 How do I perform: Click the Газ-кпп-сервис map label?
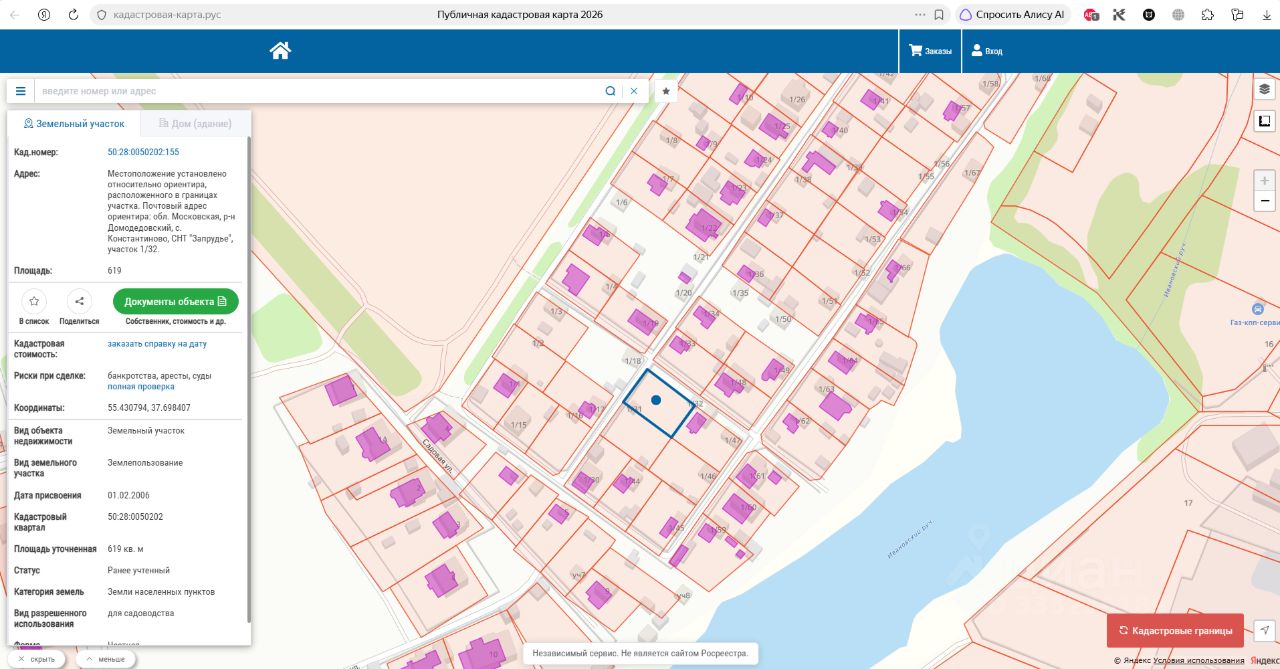click(1255, 323)
